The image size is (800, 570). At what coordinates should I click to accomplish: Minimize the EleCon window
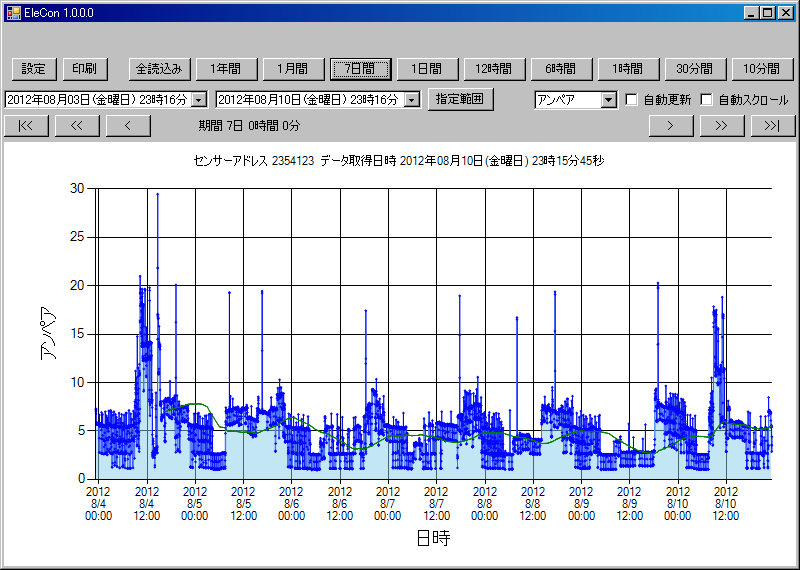(x=751, y=13)
